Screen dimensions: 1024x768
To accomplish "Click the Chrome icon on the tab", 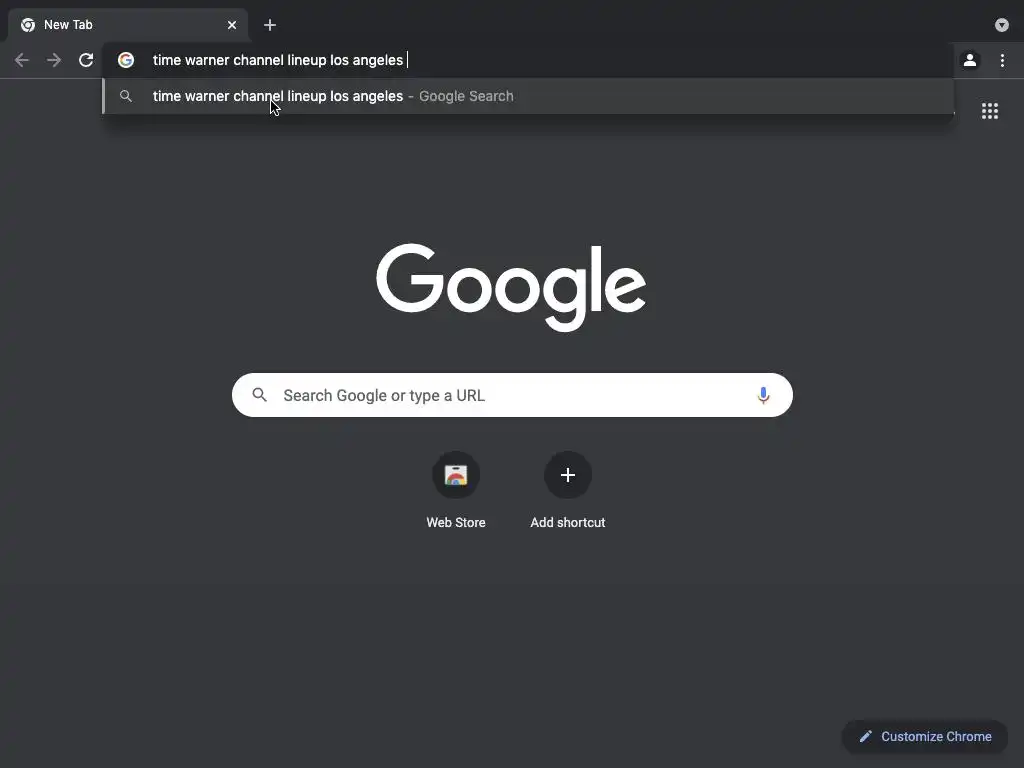I will (x=28, y=25).
